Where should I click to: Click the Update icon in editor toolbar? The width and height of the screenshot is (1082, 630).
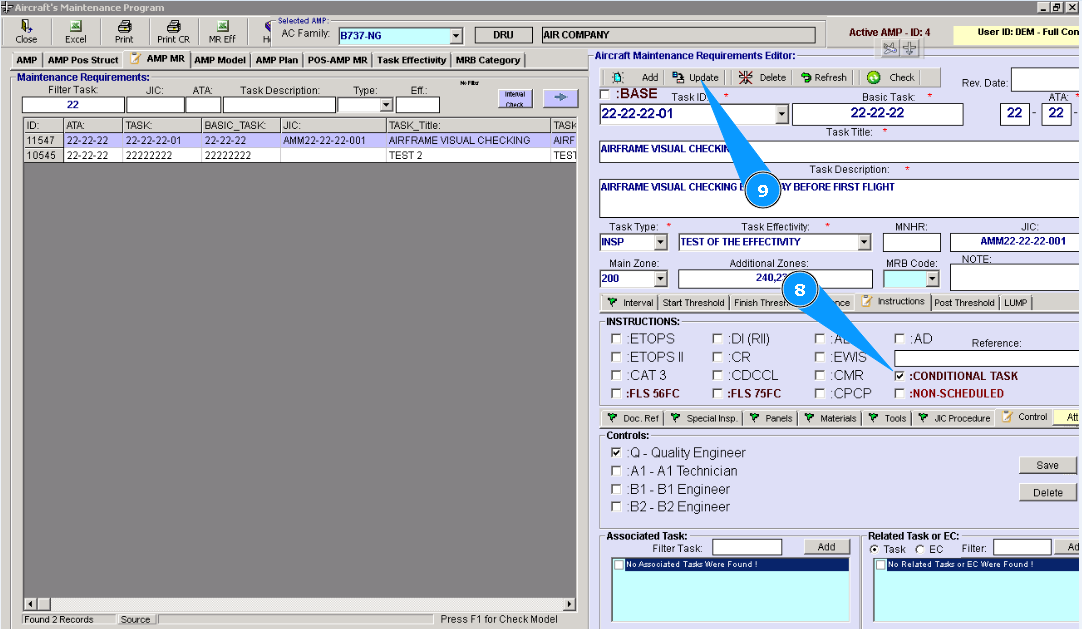pyautogui.click(x=678, y=77)
